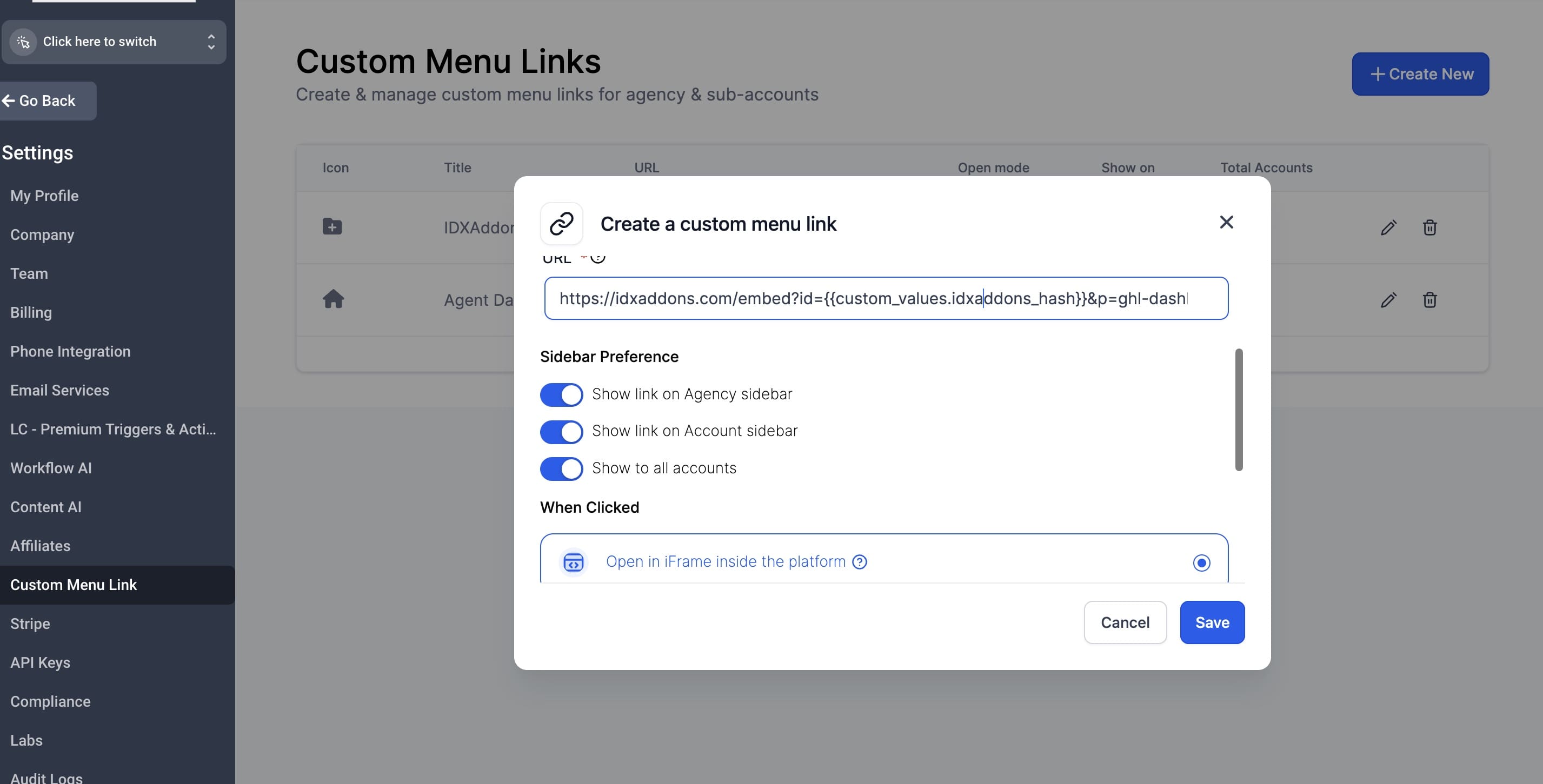Click the edit pencil for IDXAddons row

1388,227
